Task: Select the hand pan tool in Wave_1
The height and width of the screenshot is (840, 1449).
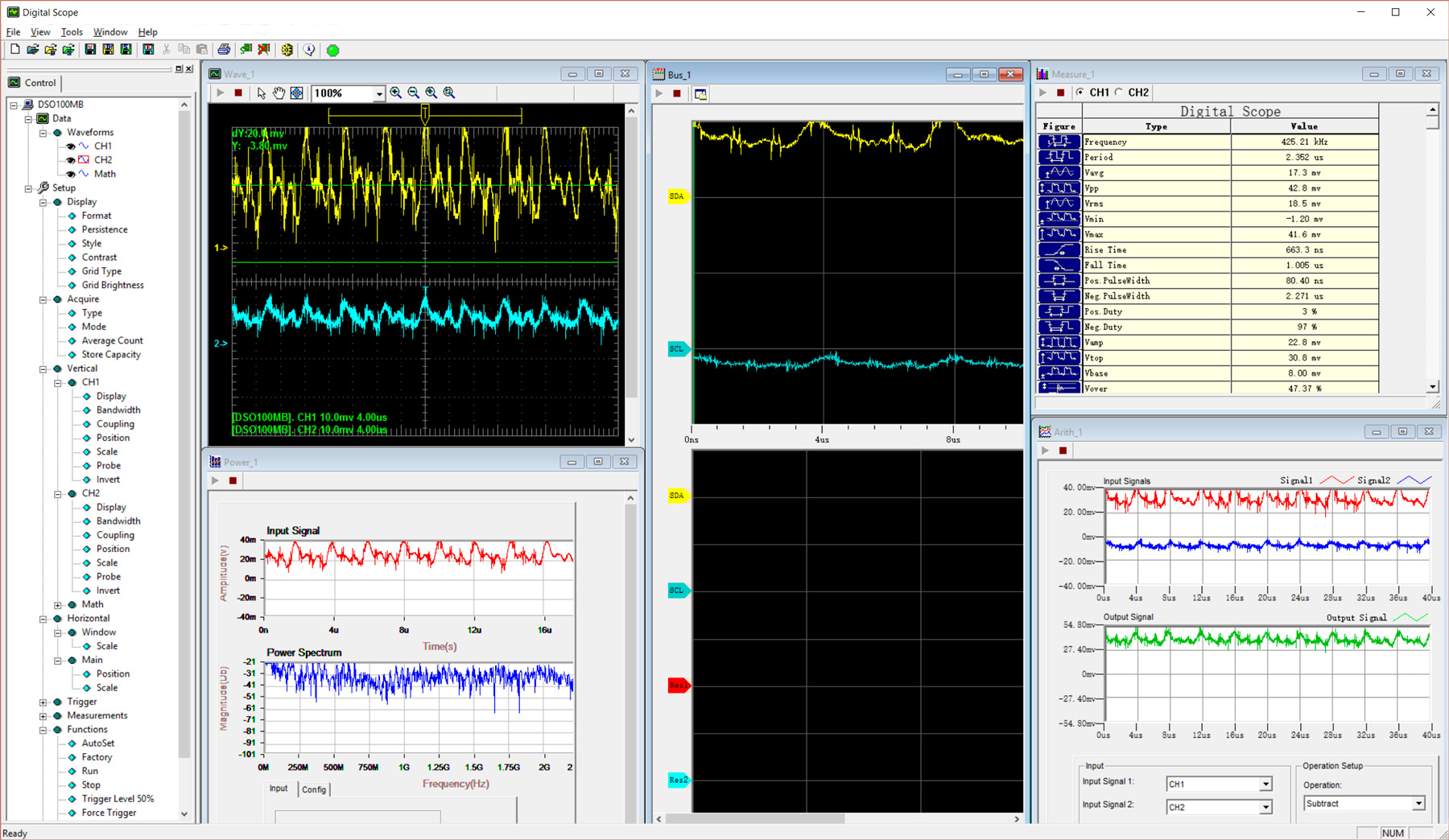Action: (x=279, y=93)
